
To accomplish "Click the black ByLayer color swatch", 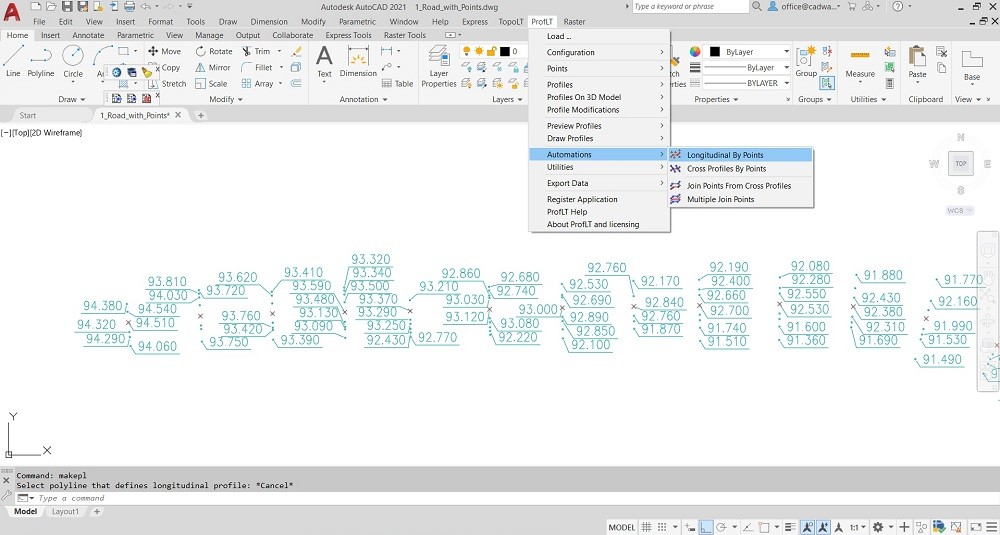I will [x=715, y=52].
